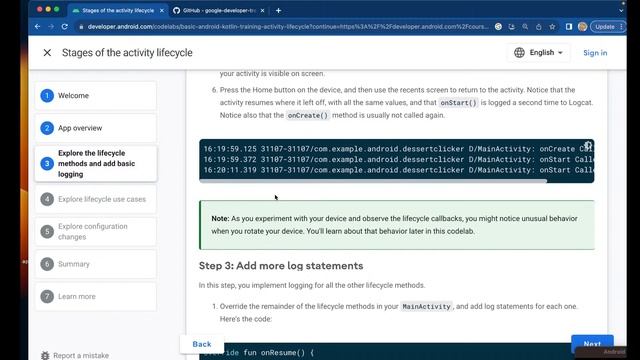Screen dimensions: 640x360
Task: Click the Stages of the activity lifecycle title
Action: (x=127, y=53)
